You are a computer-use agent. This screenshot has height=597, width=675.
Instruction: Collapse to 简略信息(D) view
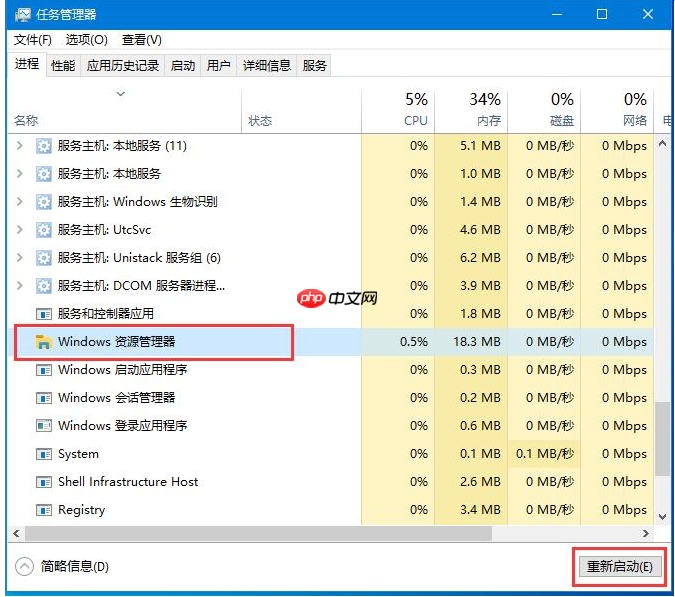click(62, 566)
